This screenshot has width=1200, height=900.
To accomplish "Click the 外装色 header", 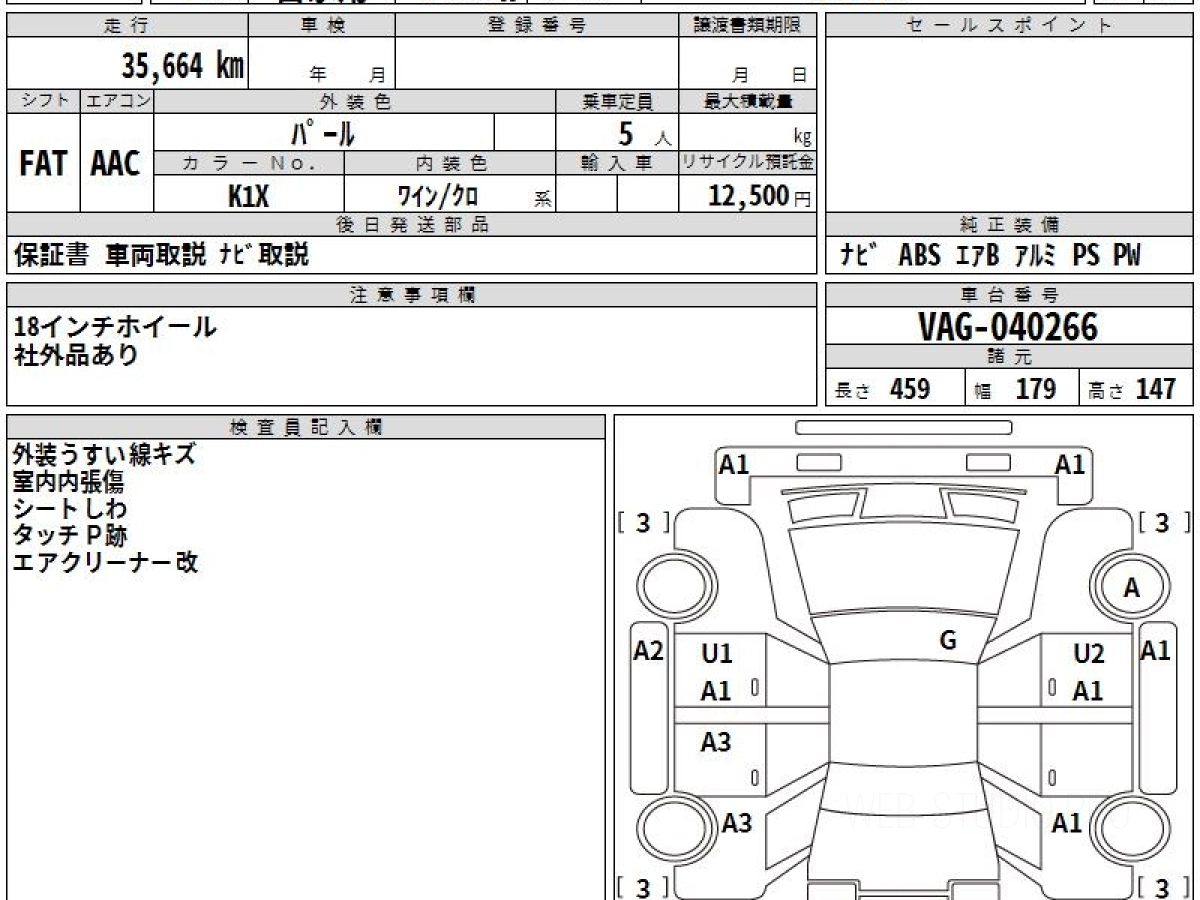I will point(355,101).
